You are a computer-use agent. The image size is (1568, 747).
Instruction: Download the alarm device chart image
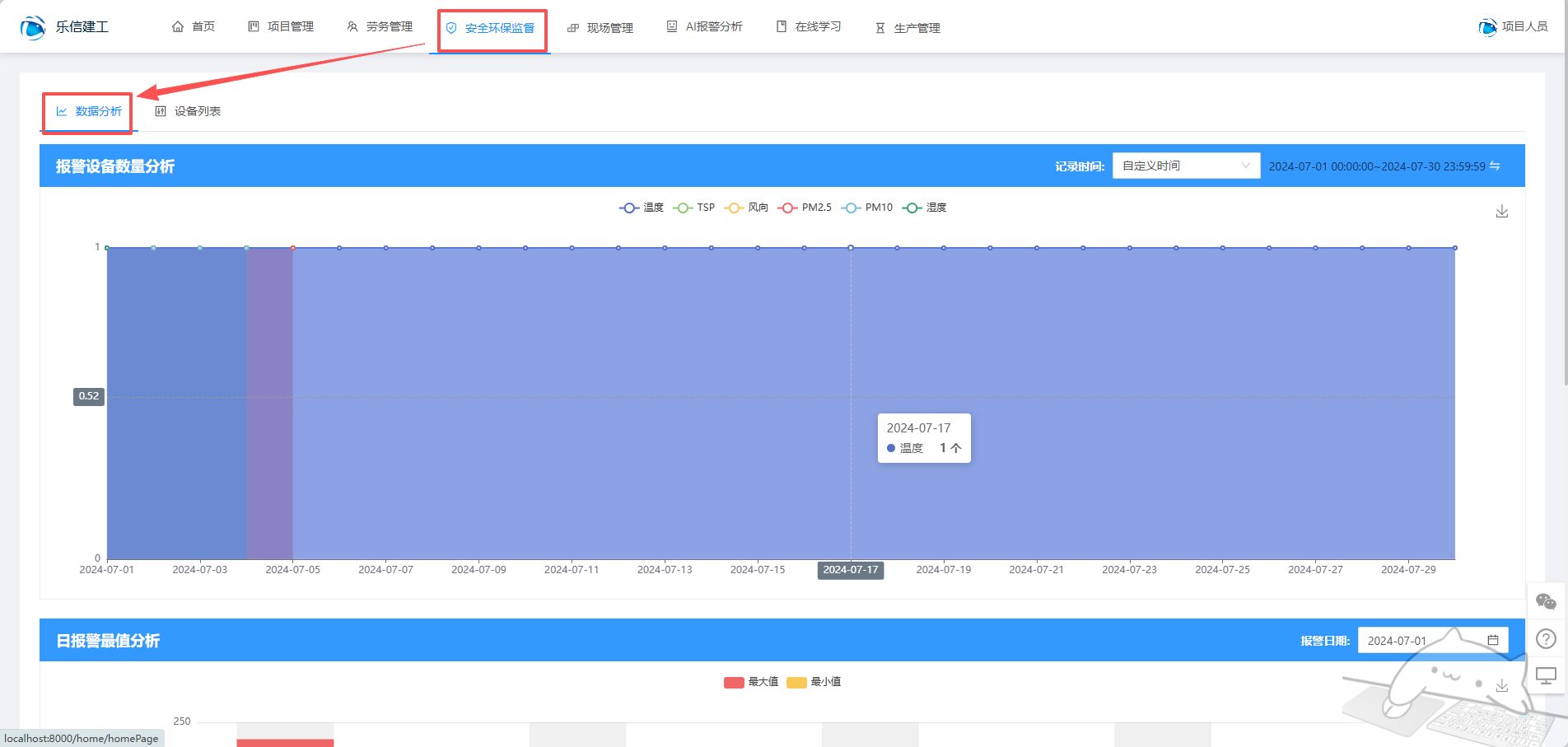click(1501, 212)
